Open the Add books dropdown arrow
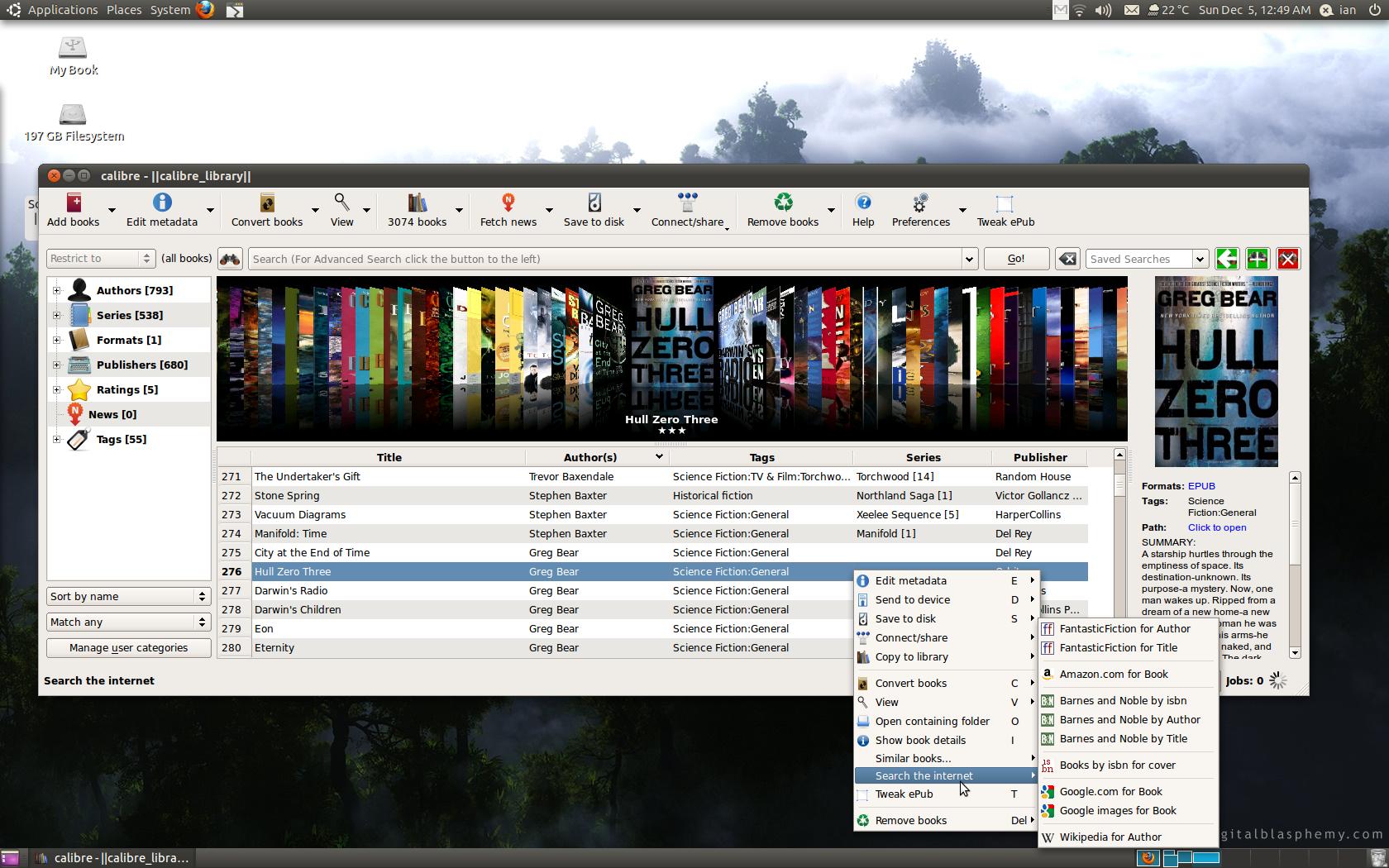The height and width of the screenshot is (868, 1389). [112, 210]
